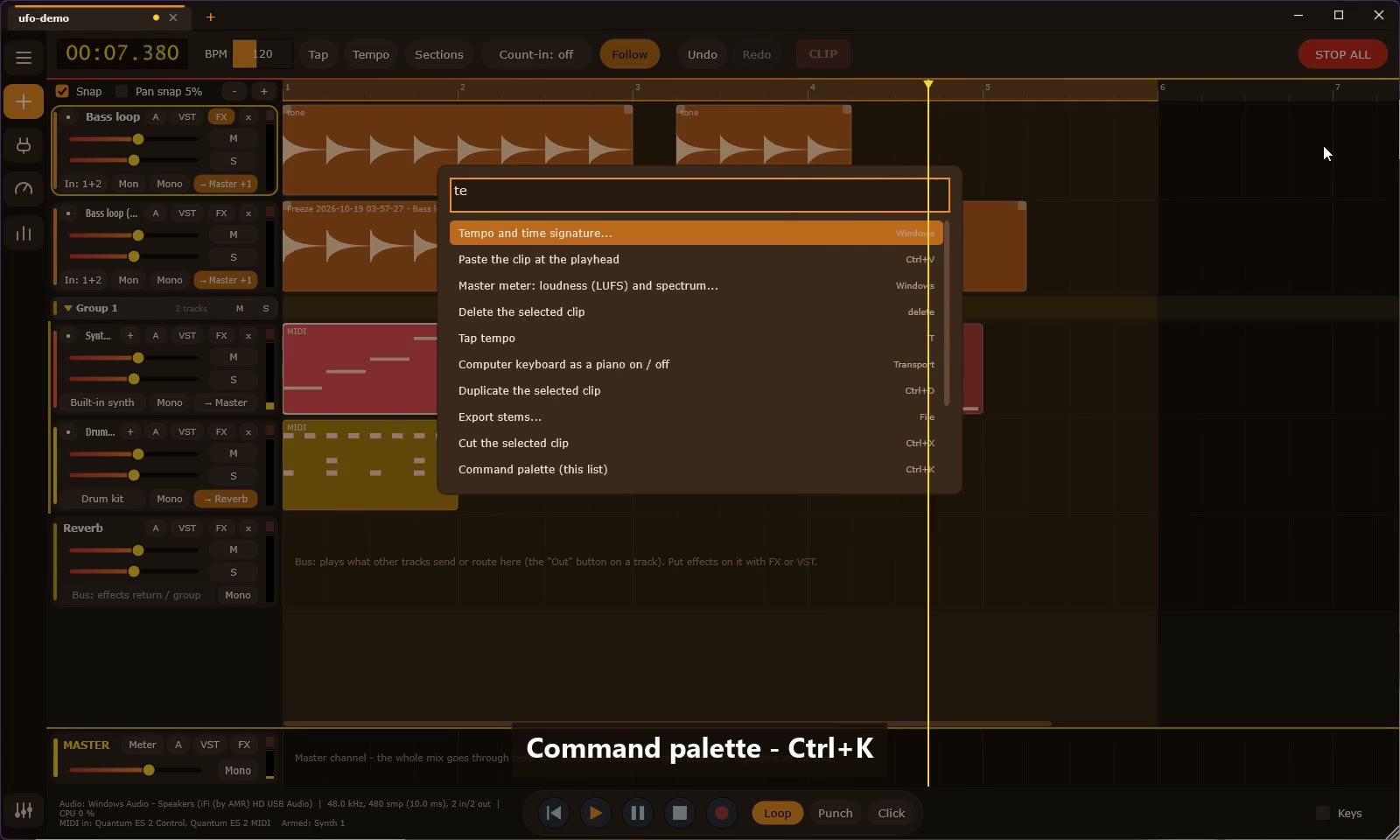Image resolution: width=1400 pixels, height=840 pixels.
Task: Zoom out timeline with minus button
Action: (x=234, y=91)
